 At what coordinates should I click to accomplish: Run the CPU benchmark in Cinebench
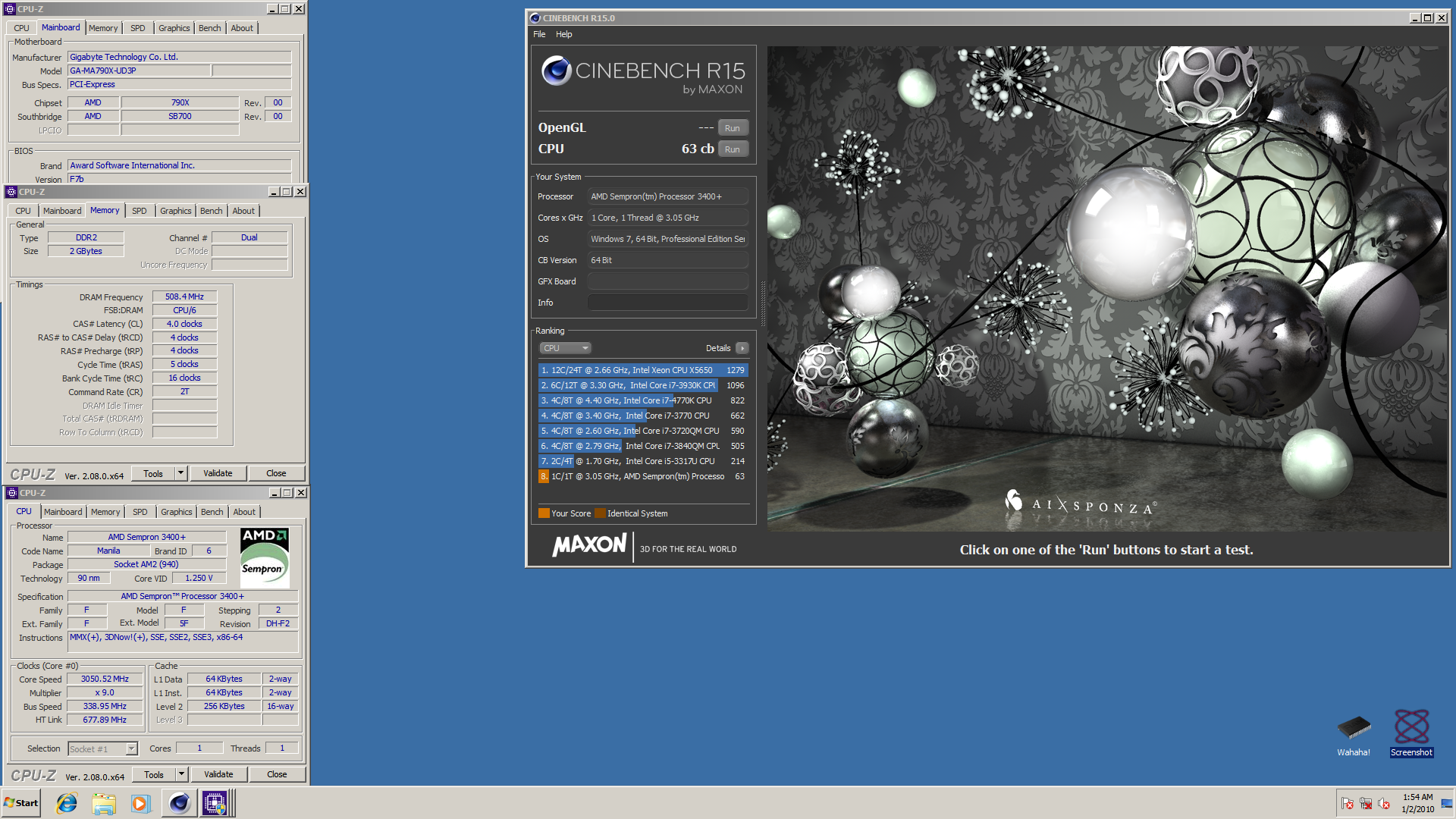click(733, 149)
